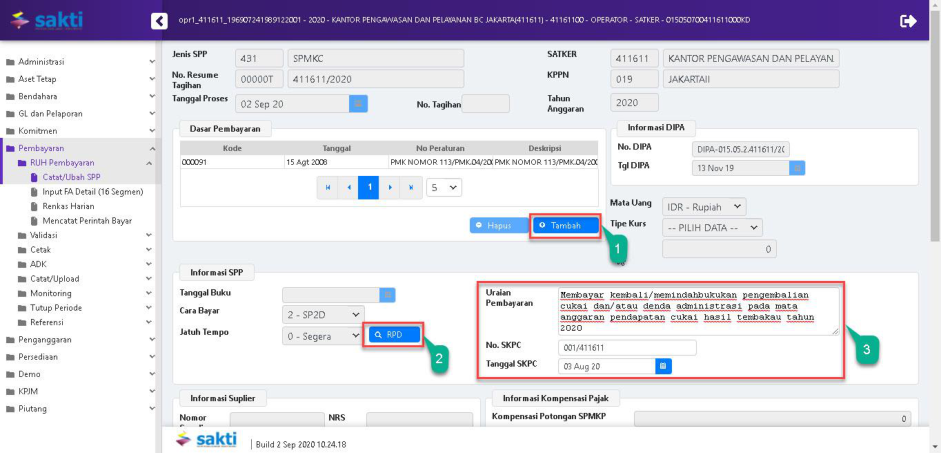Go to the last page of pagination
941x453 pixels.
[412, 187]
